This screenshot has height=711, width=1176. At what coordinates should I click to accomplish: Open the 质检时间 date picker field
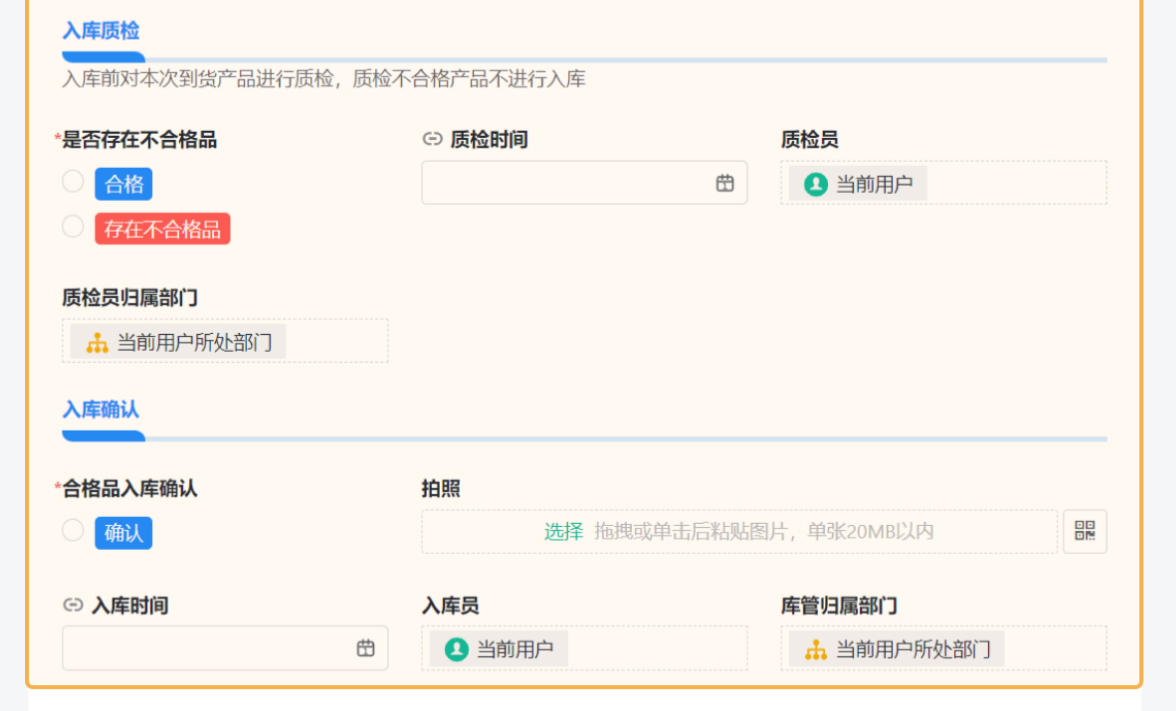(570, 183)
